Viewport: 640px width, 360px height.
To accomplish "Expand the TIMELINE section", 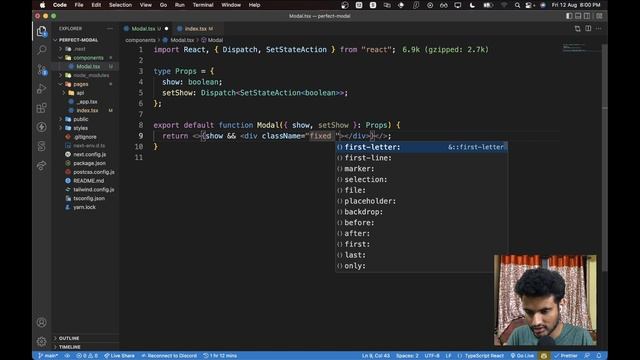I will [x=69, y=347].
